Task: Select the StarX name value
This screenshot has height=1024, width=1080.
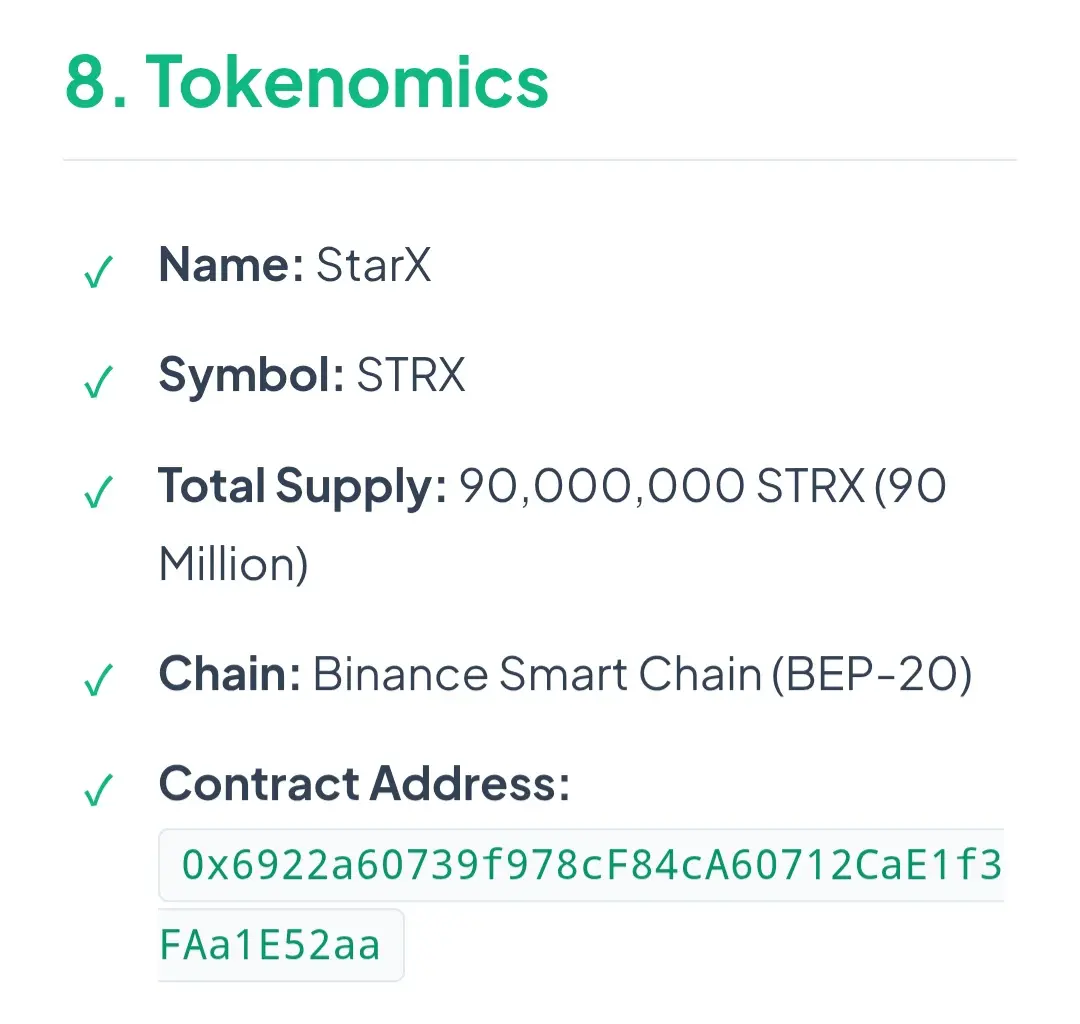Action: 374,266
